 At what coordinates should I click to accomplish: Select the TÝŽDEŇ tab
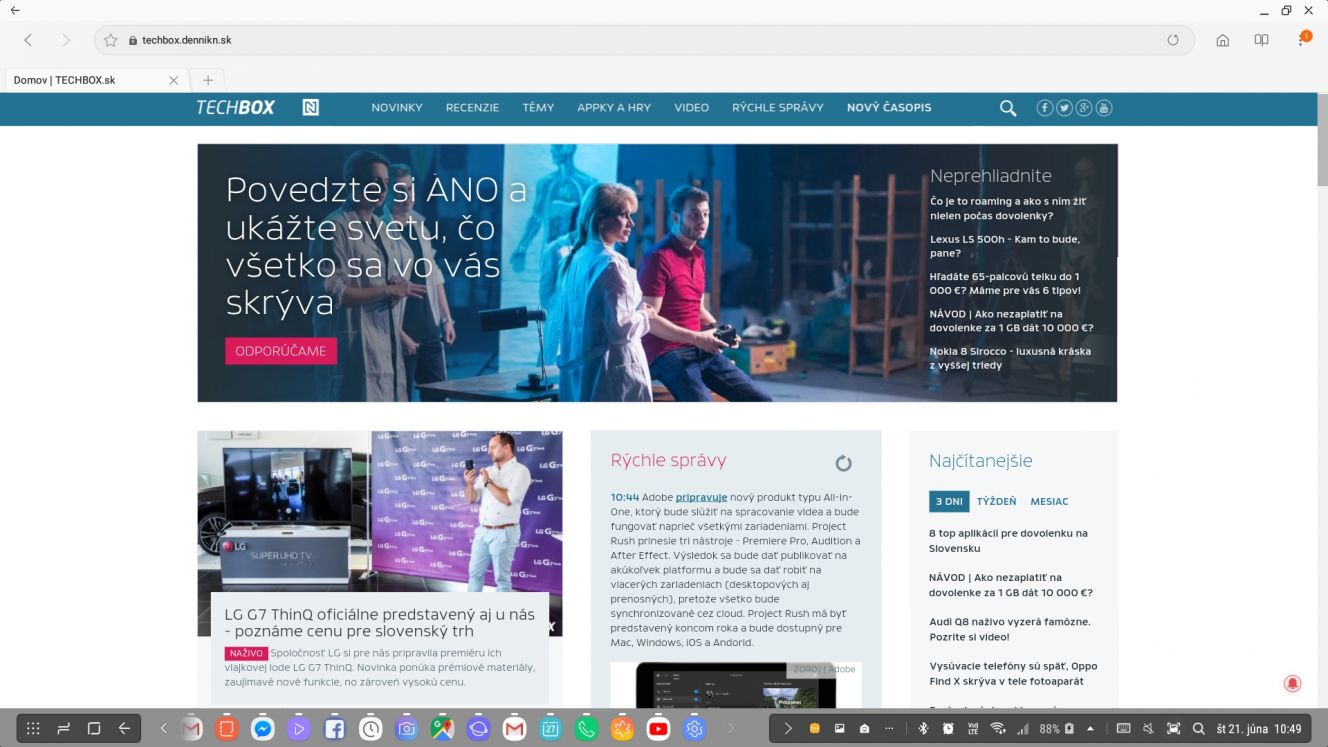pos(996,502)
